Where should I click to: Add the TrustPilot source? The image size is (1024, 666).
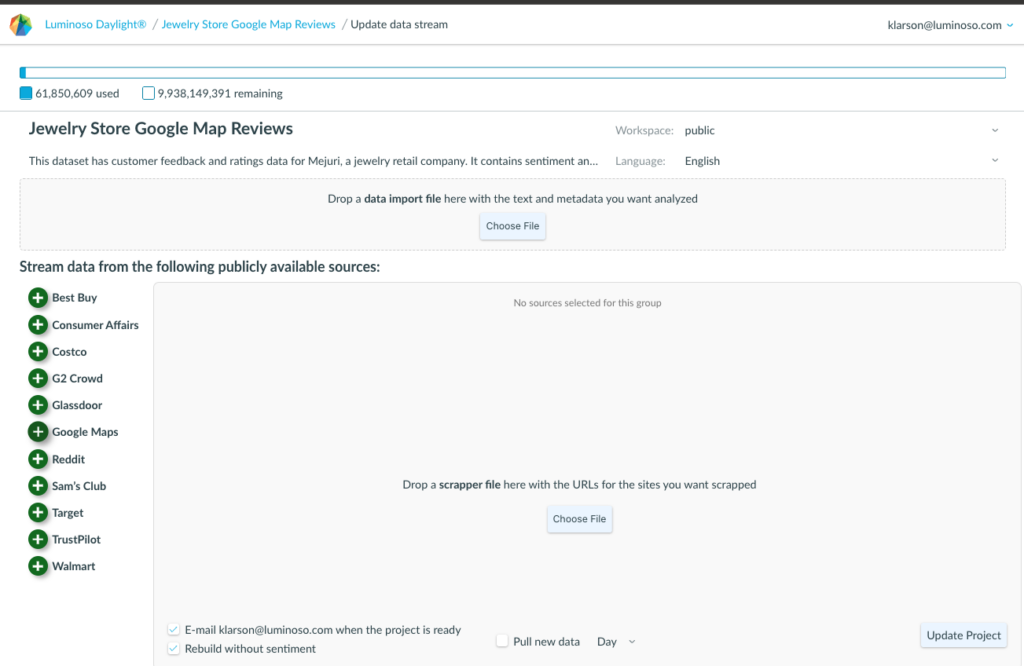point(38,539)
